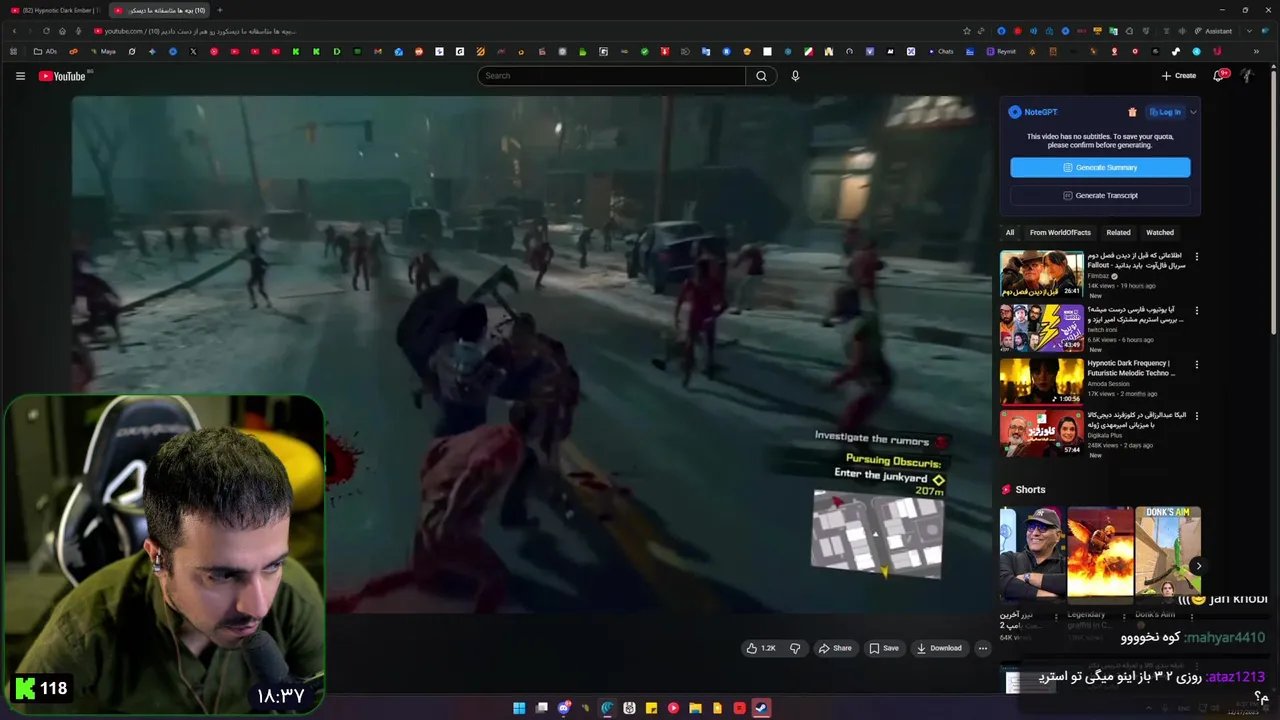Click the browser home icon
Image resolution: width=1280 pixels, height=720 pixels.
pyautogui.click(x=62, y=31)
